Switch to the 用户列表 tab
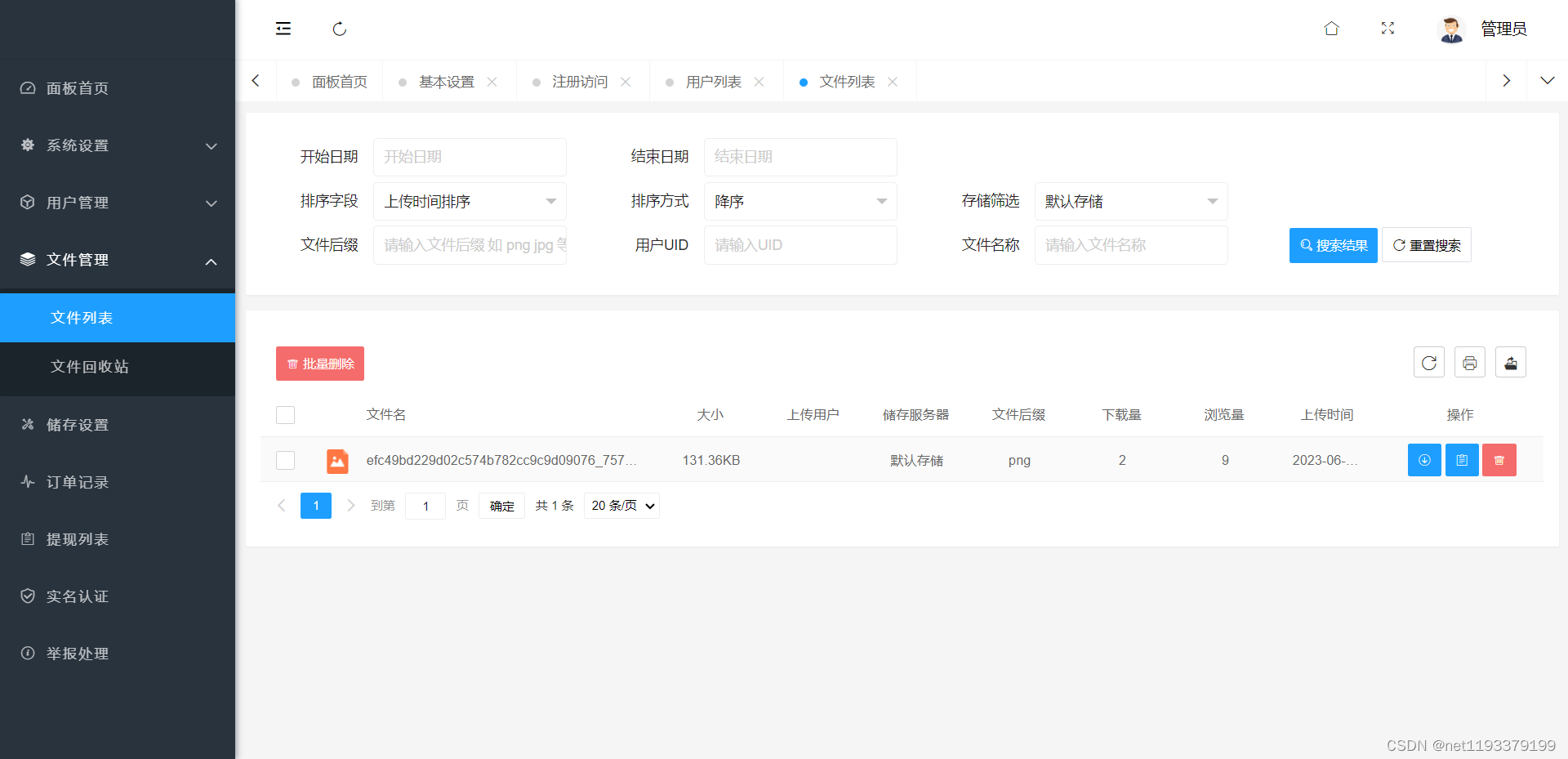The height and width of the screenshot is (759, 1568). point(714,82)
